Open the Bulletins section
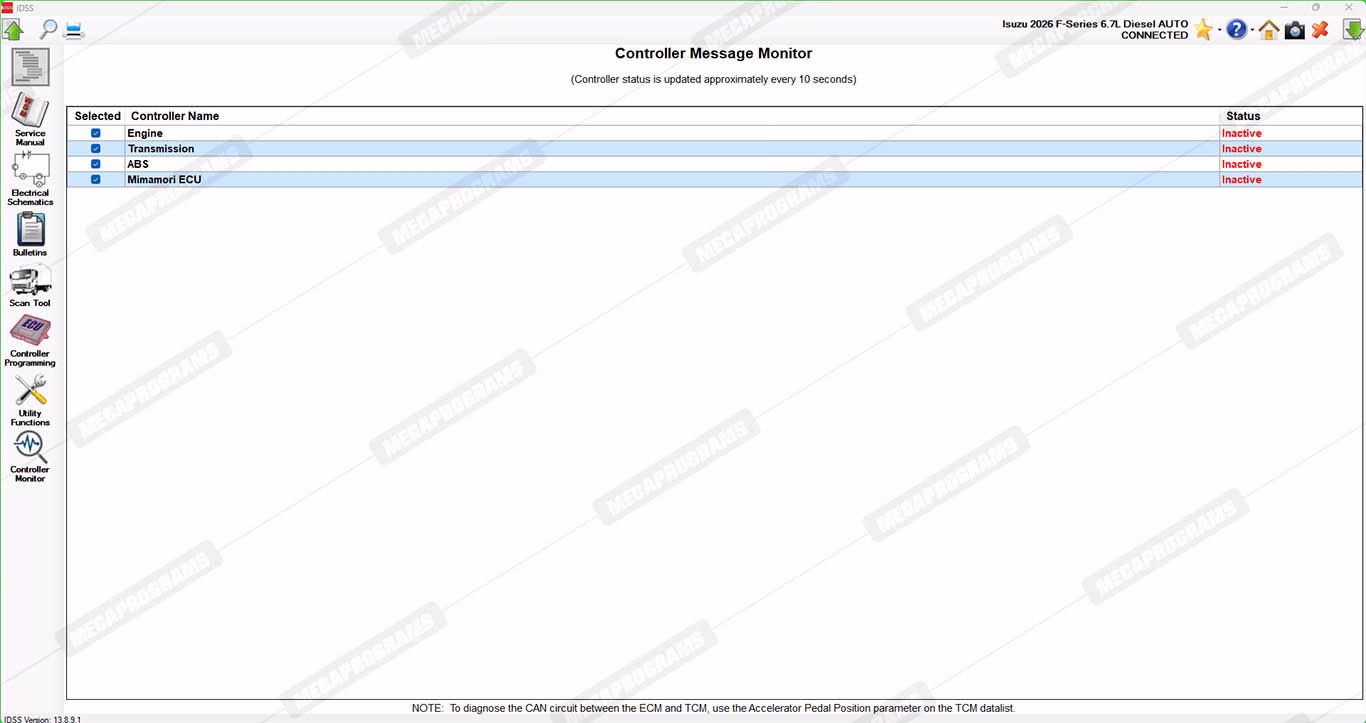 (30, 235)
